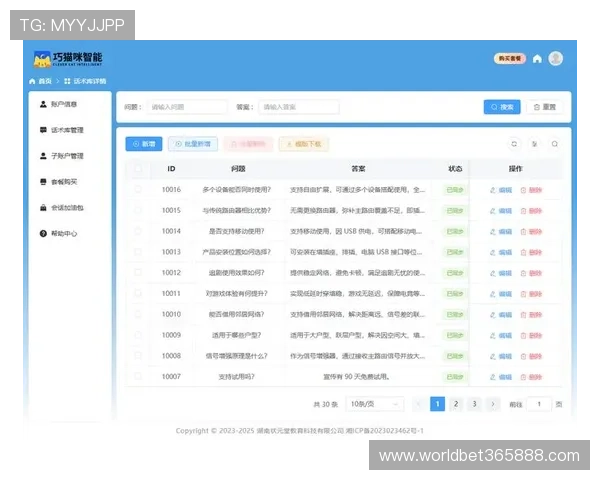Edit the entry with ID 10012
The height and width of the screenshot is (480, 600).
pos(501,273)
